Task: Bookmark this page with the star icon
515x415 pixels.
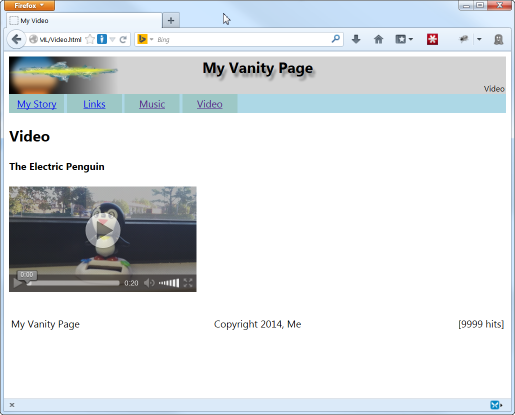Action: point(90,39)
